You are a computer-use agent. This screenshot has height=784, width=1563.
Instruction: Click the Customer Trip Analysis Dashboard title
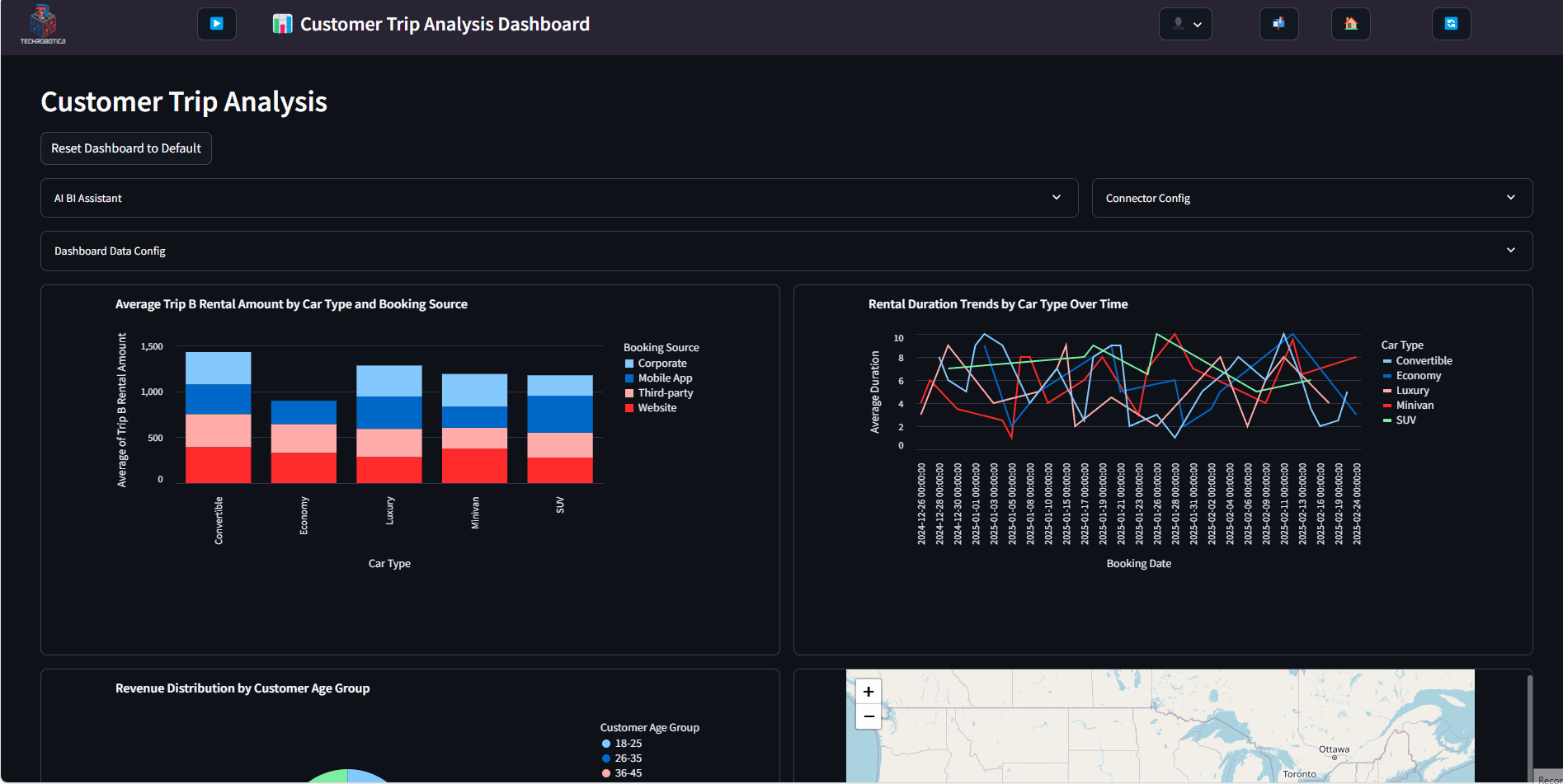(x=445, y=24)
